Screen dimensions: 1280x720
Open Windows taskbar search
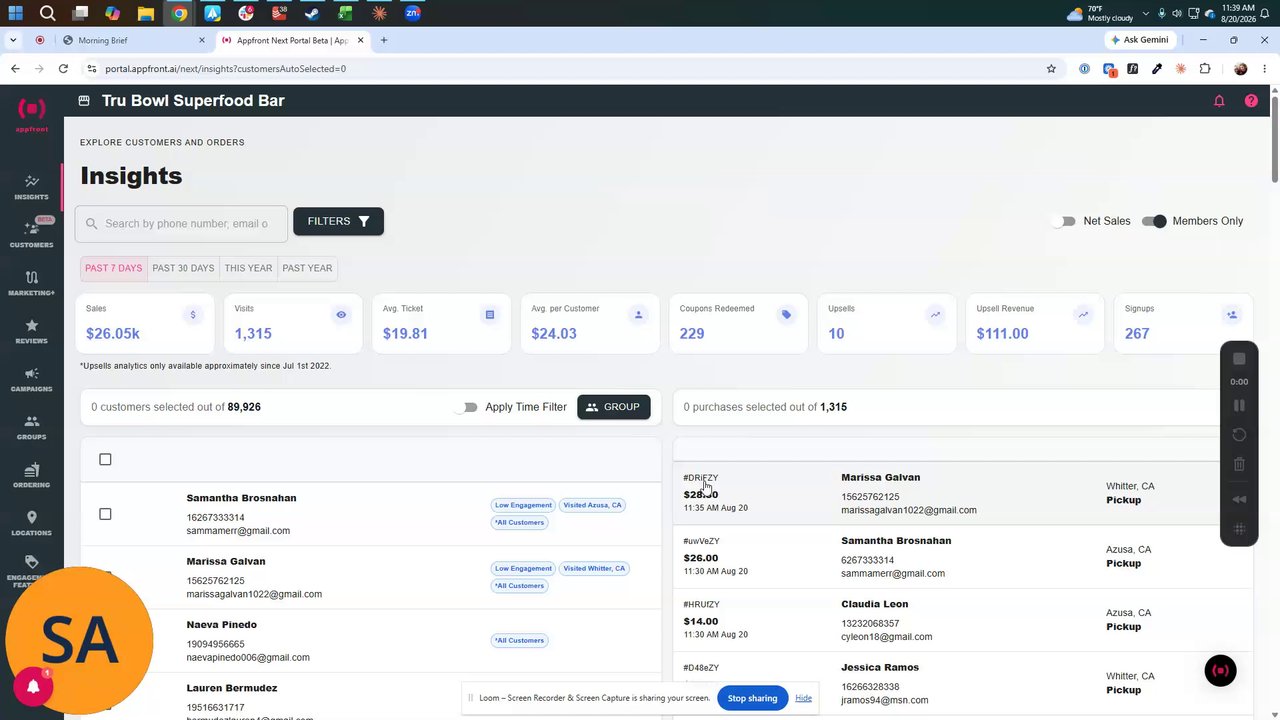tap(48, 14)
